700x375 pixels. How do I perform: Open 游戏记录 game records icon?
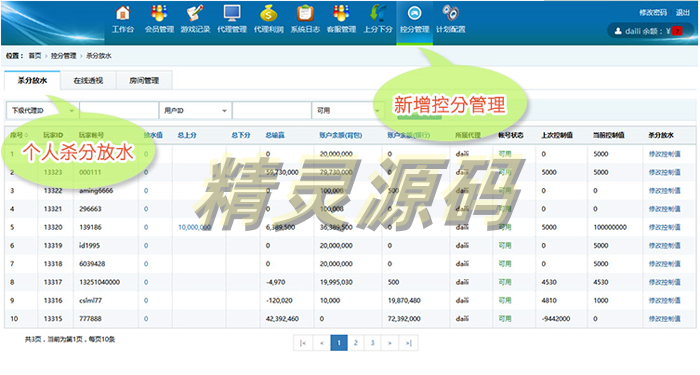coord(196,13)
